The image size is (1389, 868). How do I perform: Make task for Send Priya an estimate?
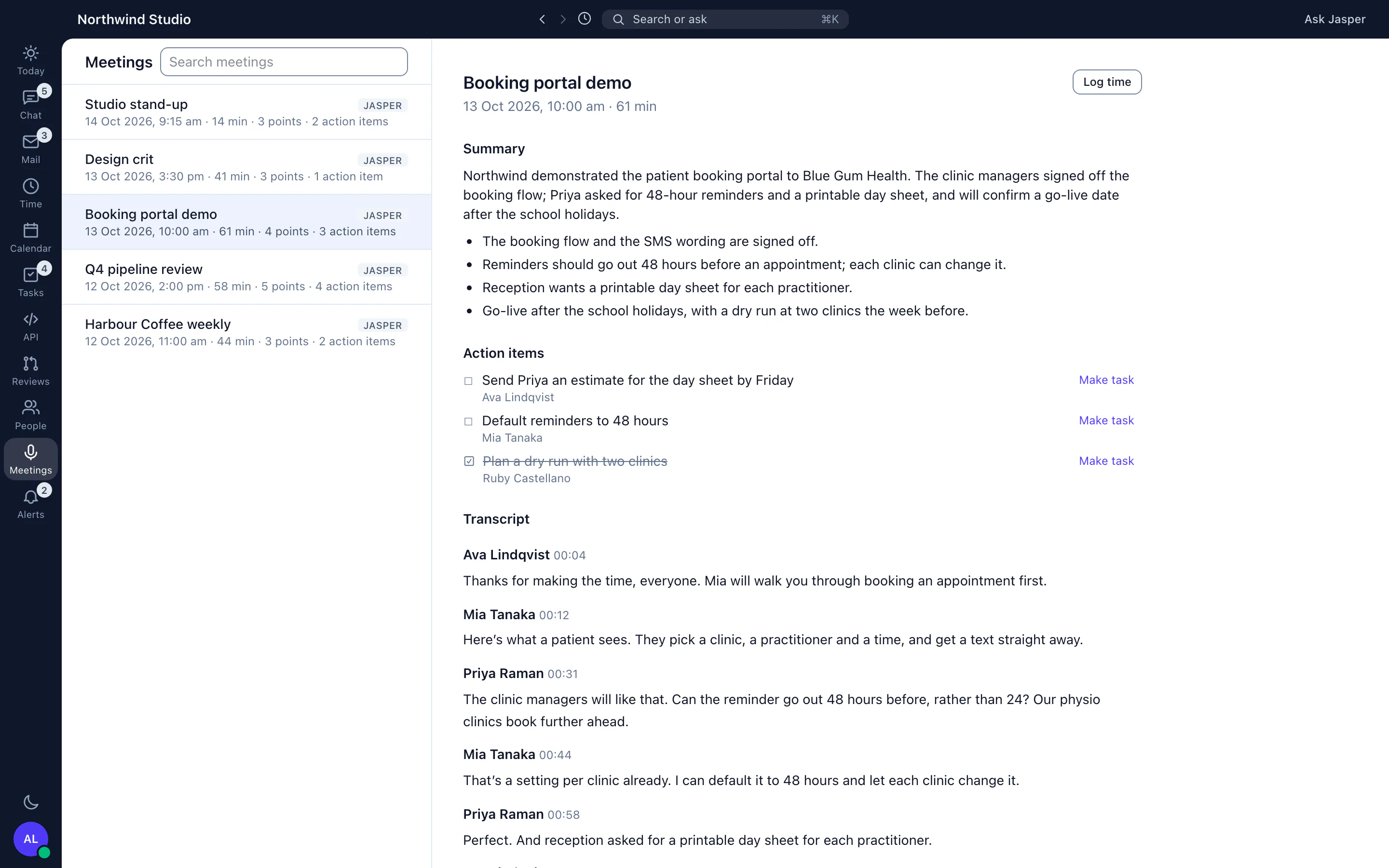[1106, 380]
